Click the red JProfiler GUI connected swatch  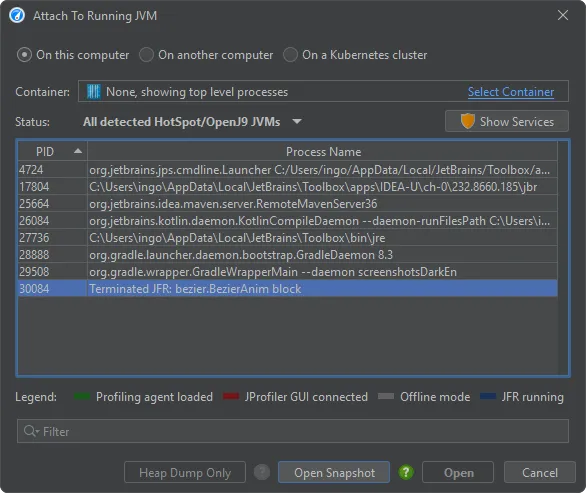pyautogui.click(x=231, y=396)
